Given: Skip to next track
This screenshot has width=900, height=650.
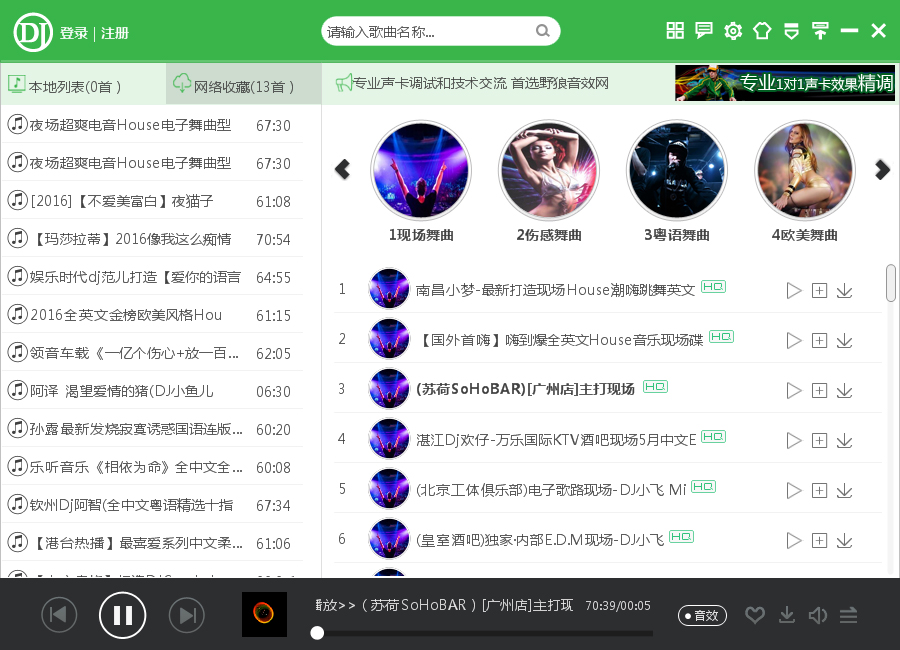Looking at the screenshot, I should click(187, 615).
